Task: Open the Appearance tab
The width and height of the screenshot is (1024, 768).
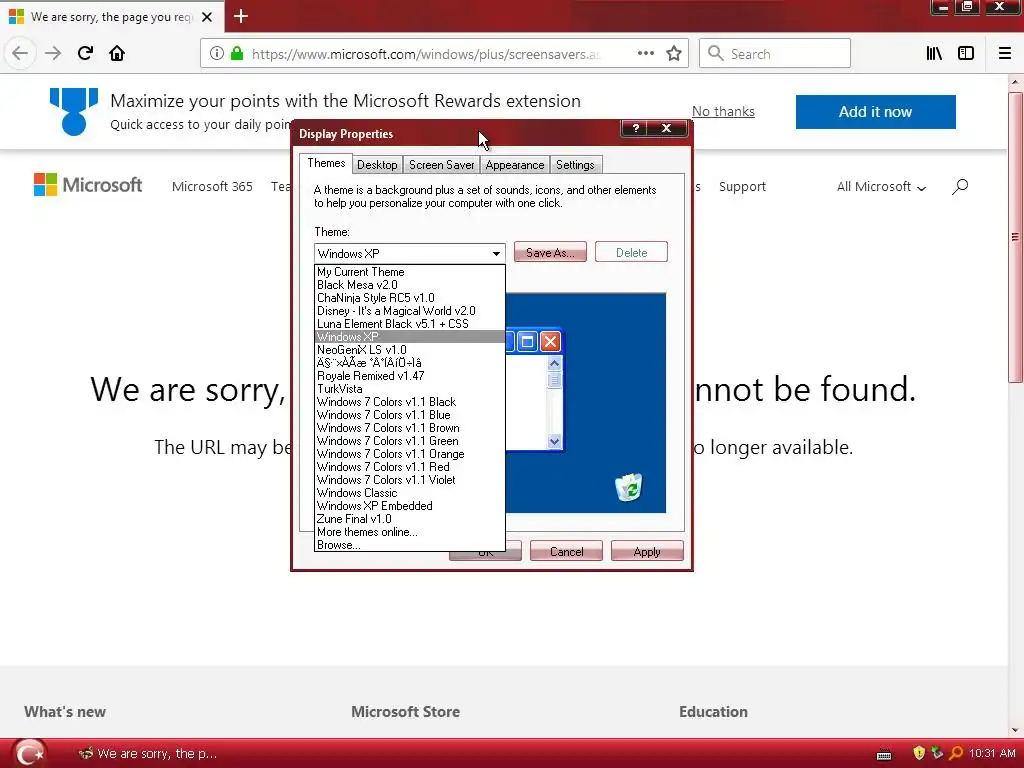Action: tap(515, 165)
